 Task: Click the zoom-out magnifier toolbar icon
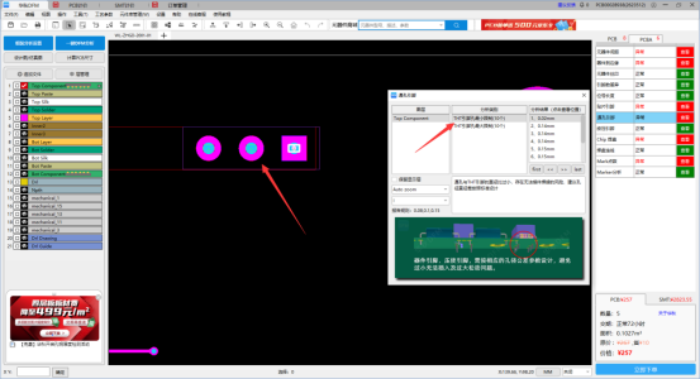pos(280,25)
